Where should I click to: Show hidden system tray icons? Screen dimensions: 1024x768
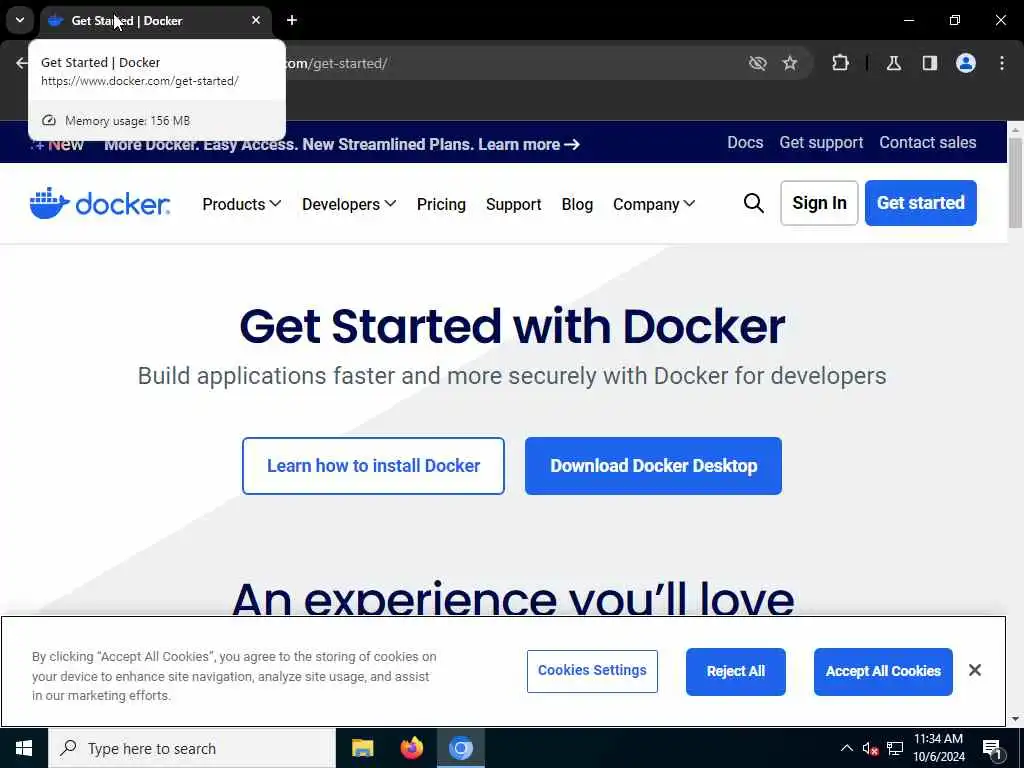click(x=846, y=748)
